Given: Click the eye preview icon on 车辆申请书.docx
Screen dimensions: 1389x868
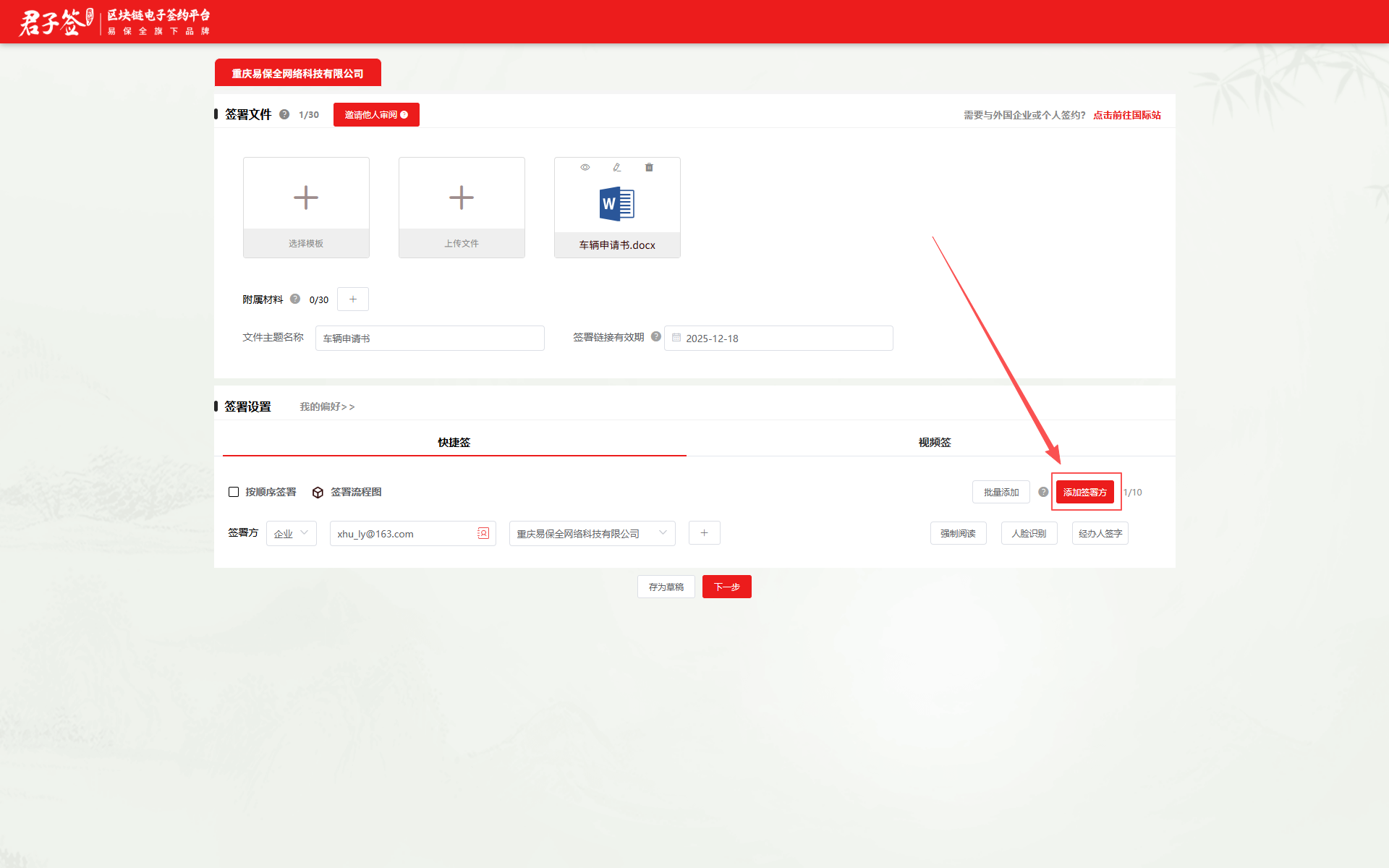Looking at the screenshot, I should pyautogui.click(x=585, y=167).
